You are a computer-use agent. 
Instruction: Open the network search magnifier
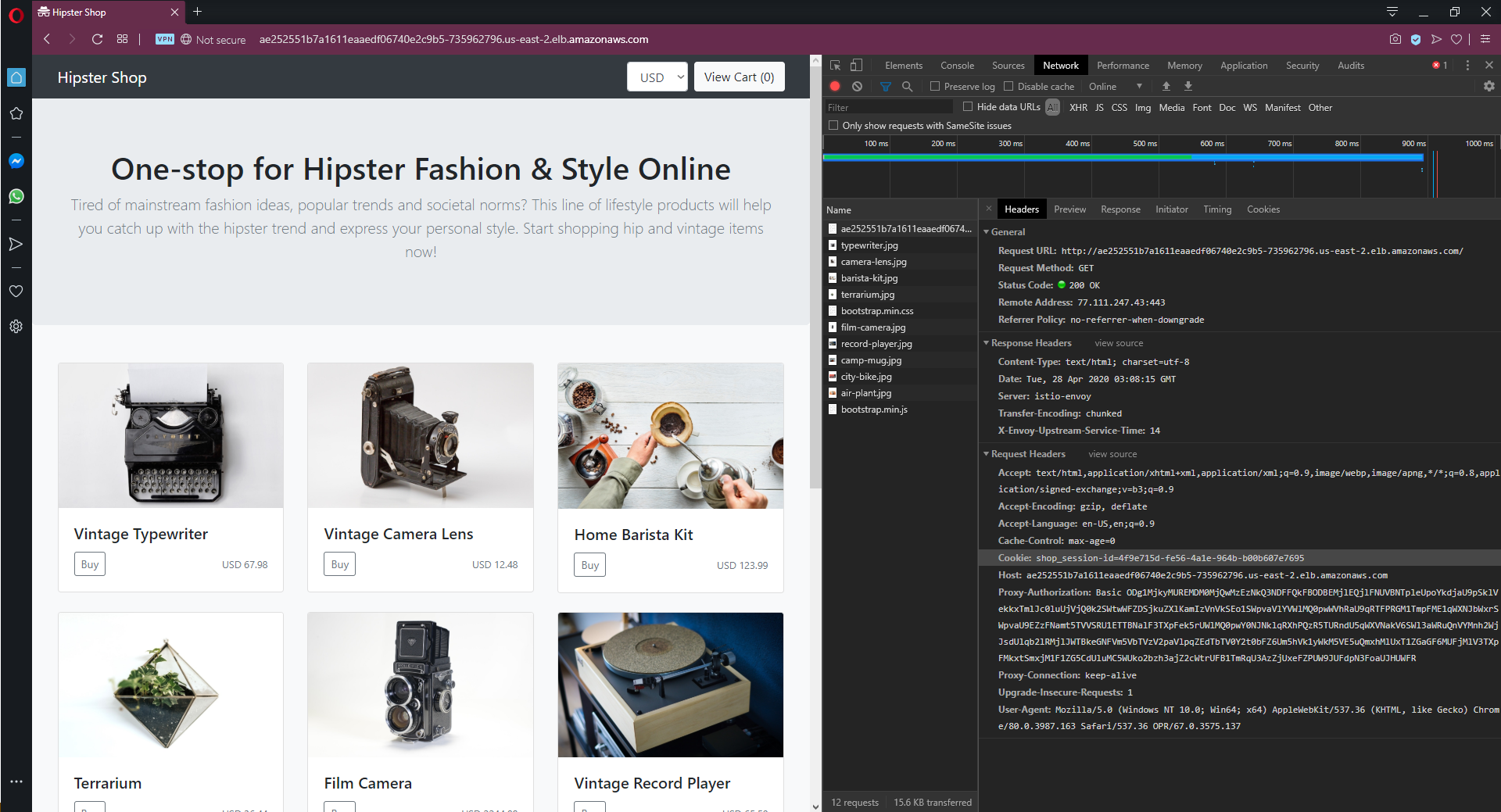coord(907,87)
